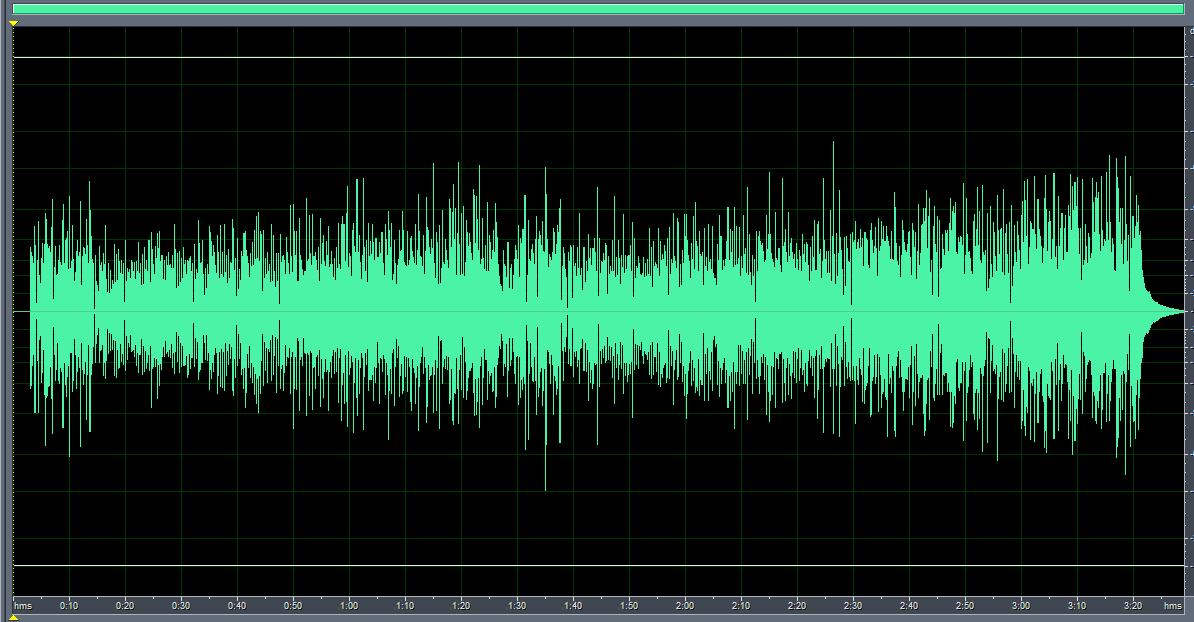Click the left hms time format label
This screenshot has height=622, width=1194.
click(x=23, y=606)
